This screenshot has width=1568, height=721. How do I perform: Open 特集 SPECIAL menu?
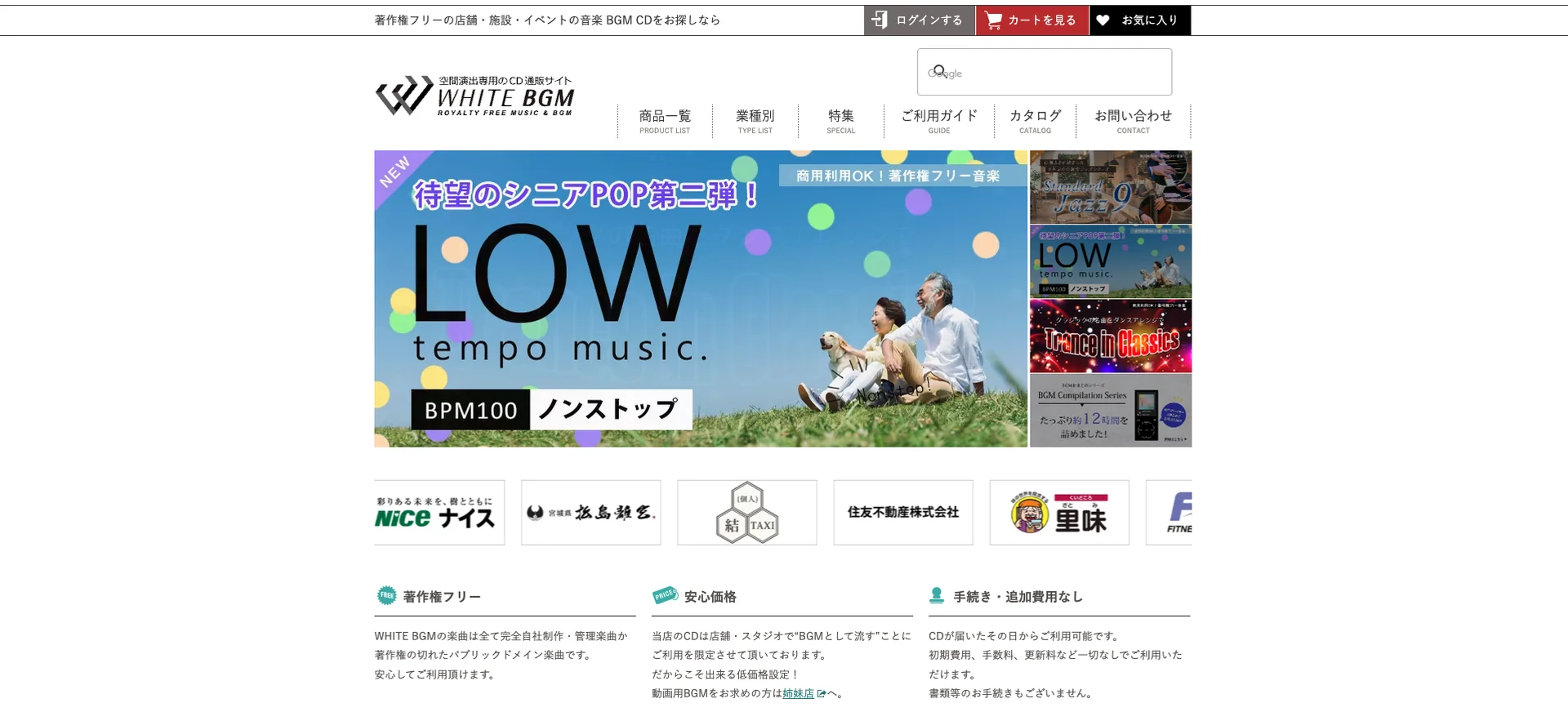[x=841, y=121]
